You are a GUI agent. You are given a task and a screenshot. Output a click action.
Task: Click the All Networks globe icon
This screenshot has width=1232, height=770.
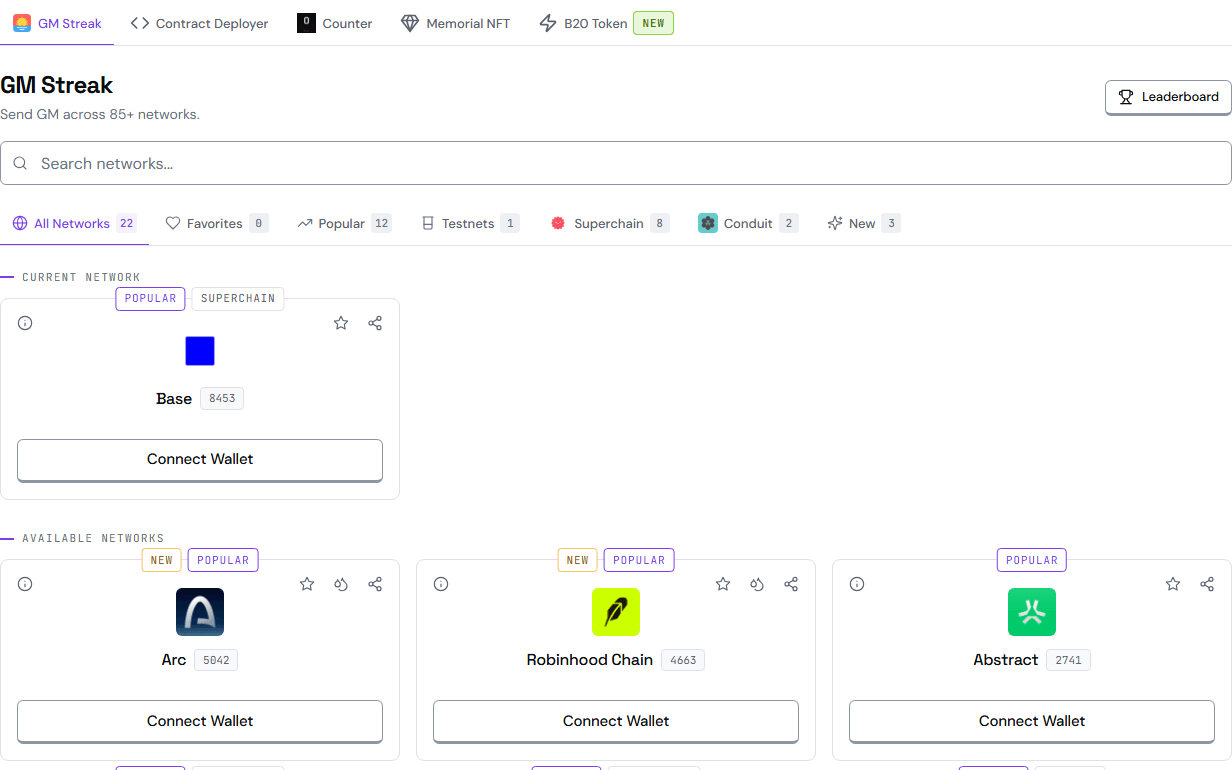tap(20, 223)
